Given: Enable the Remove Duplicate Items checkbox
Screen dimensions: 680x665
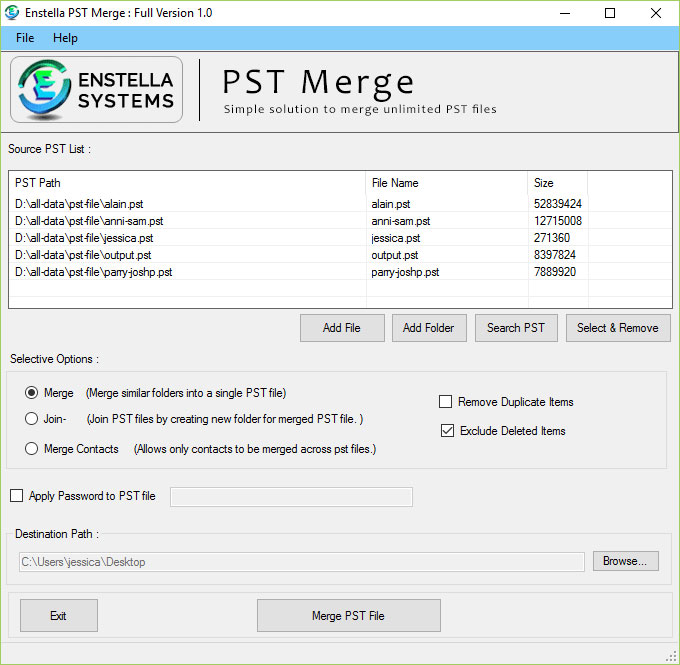Looking at the screenshot, I should tap(446, 402).
